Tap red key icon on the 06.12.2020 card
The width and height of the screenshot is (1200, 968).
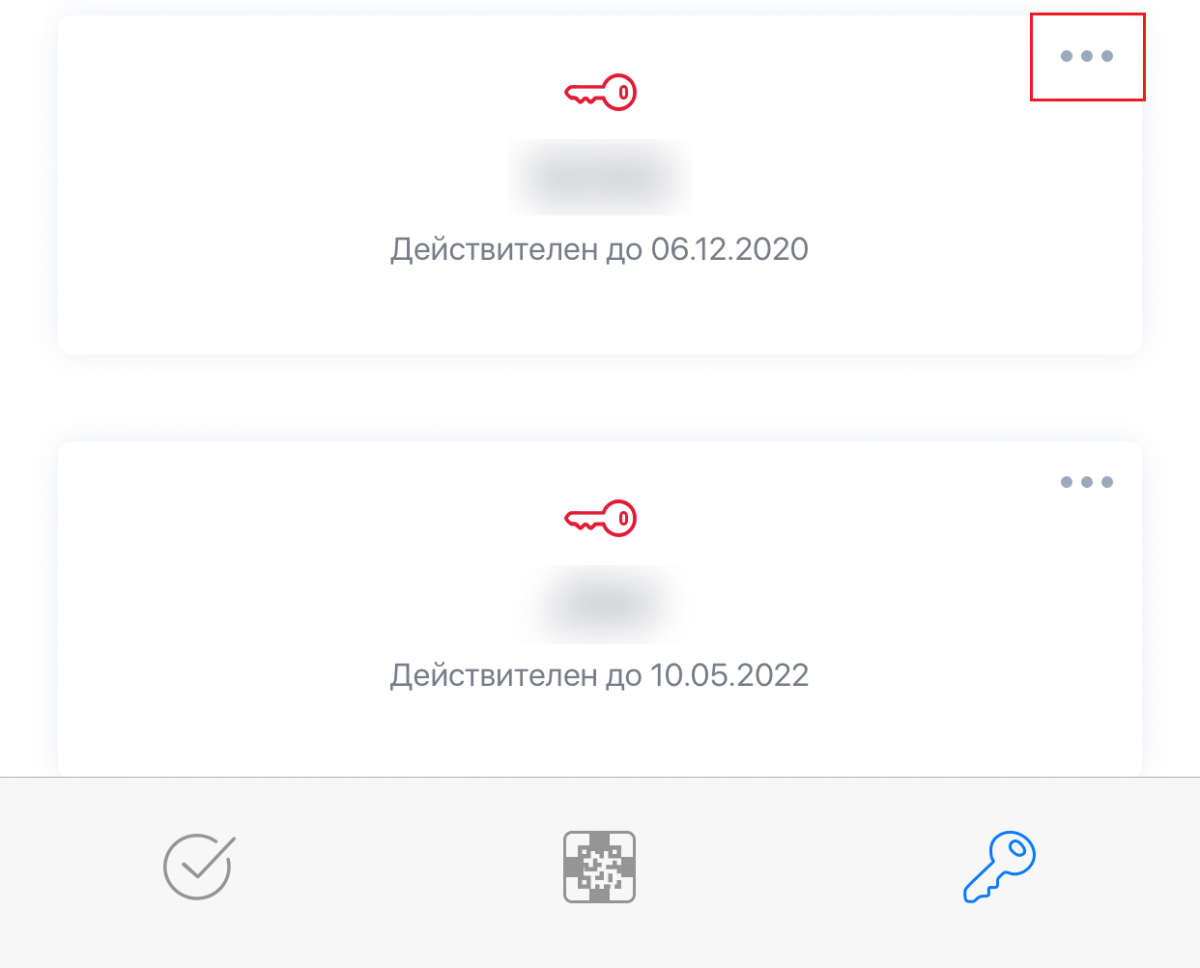[x=600, y=93]
